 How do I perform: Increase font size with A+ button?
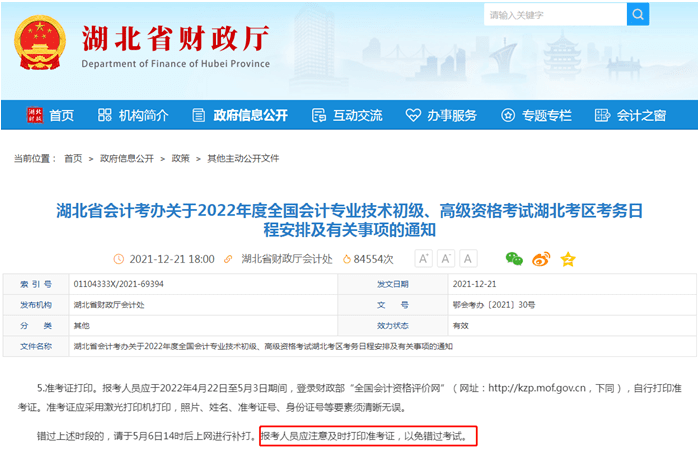coord(423,258)
